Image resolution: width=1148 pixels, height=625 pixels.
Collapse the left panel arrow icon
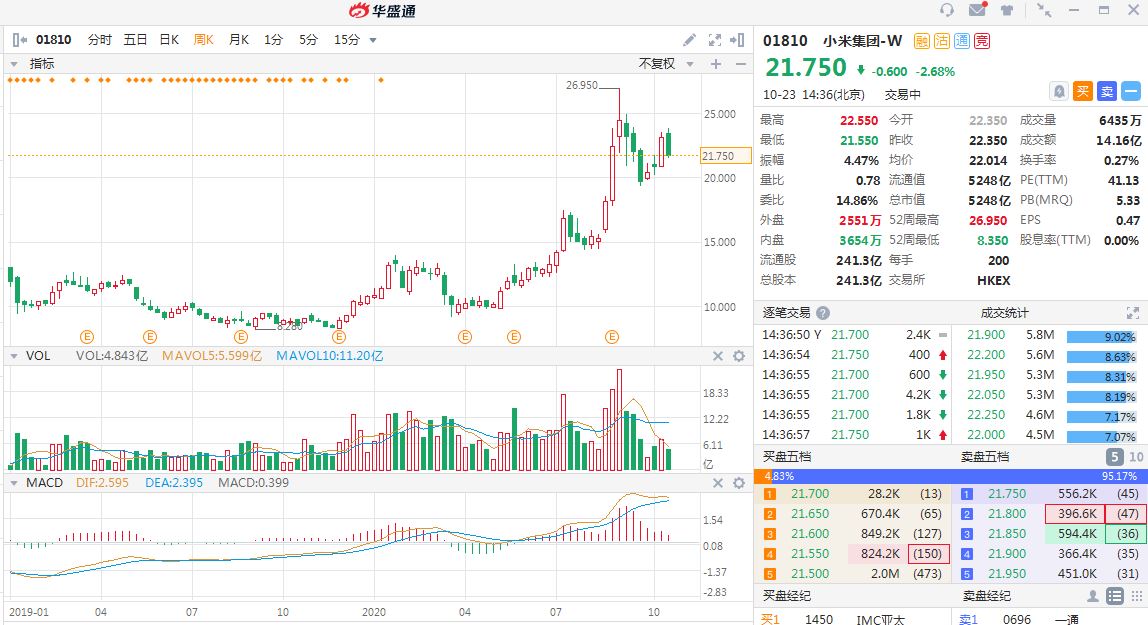(x=20, y=40)
